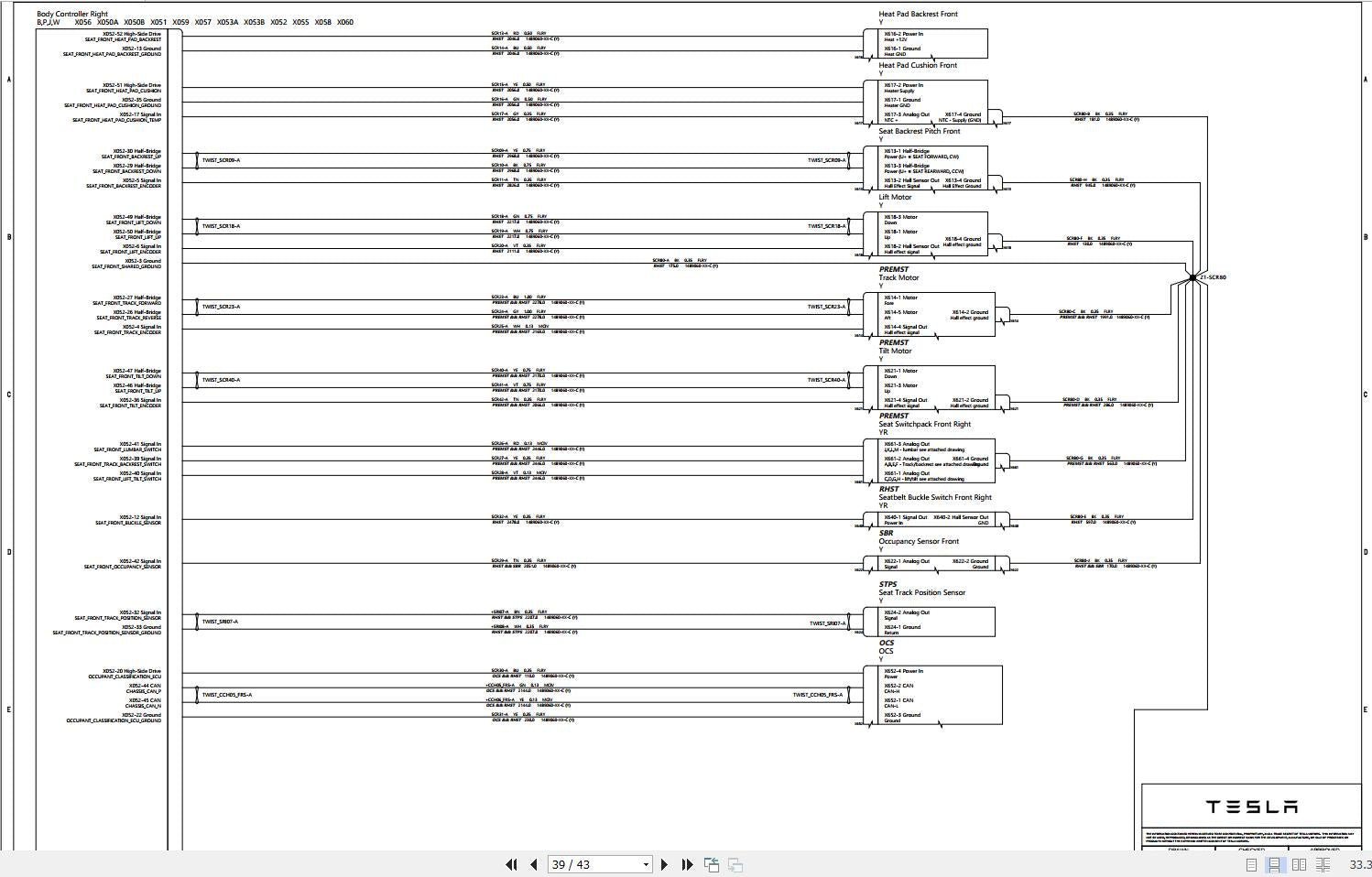Open the page number dropdown arrow
The image size is (1372, 877).
tap(646, 864)
